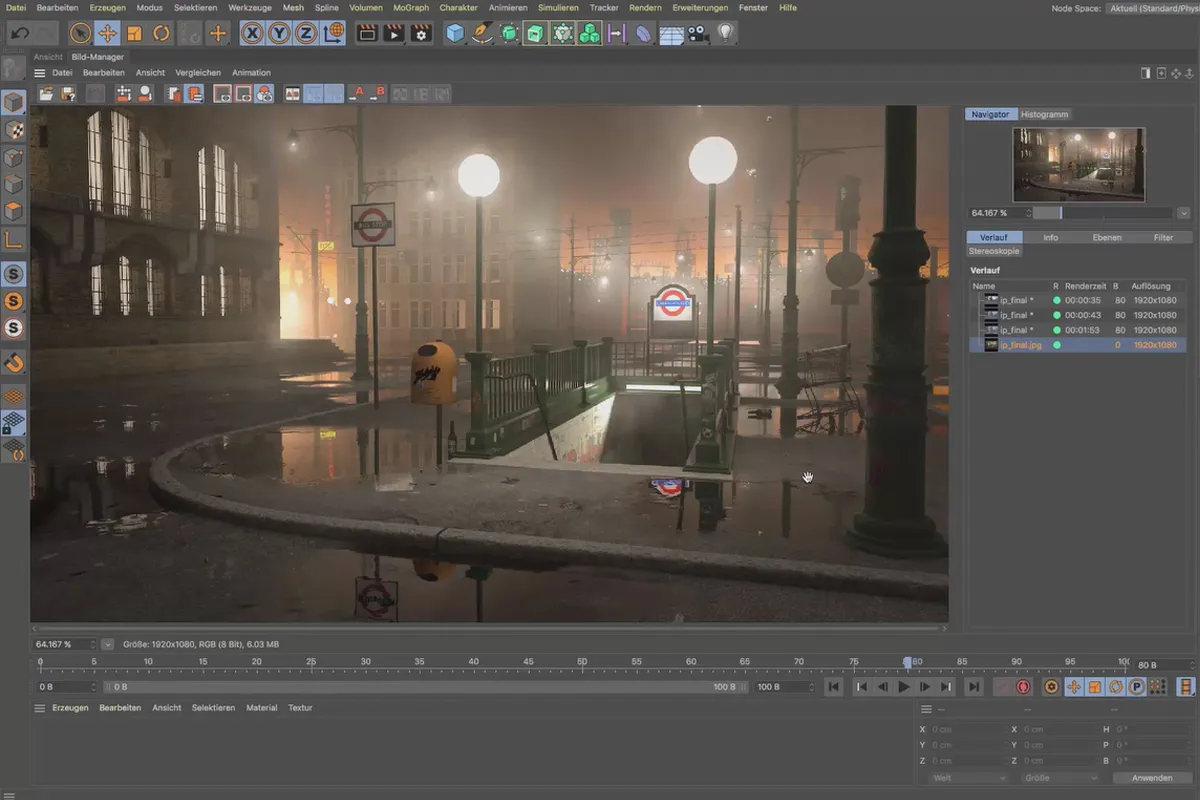Switch to the Filter tab
Image resolution: width=1200 pixels, height=800 pixels.
coord(1163,237)
